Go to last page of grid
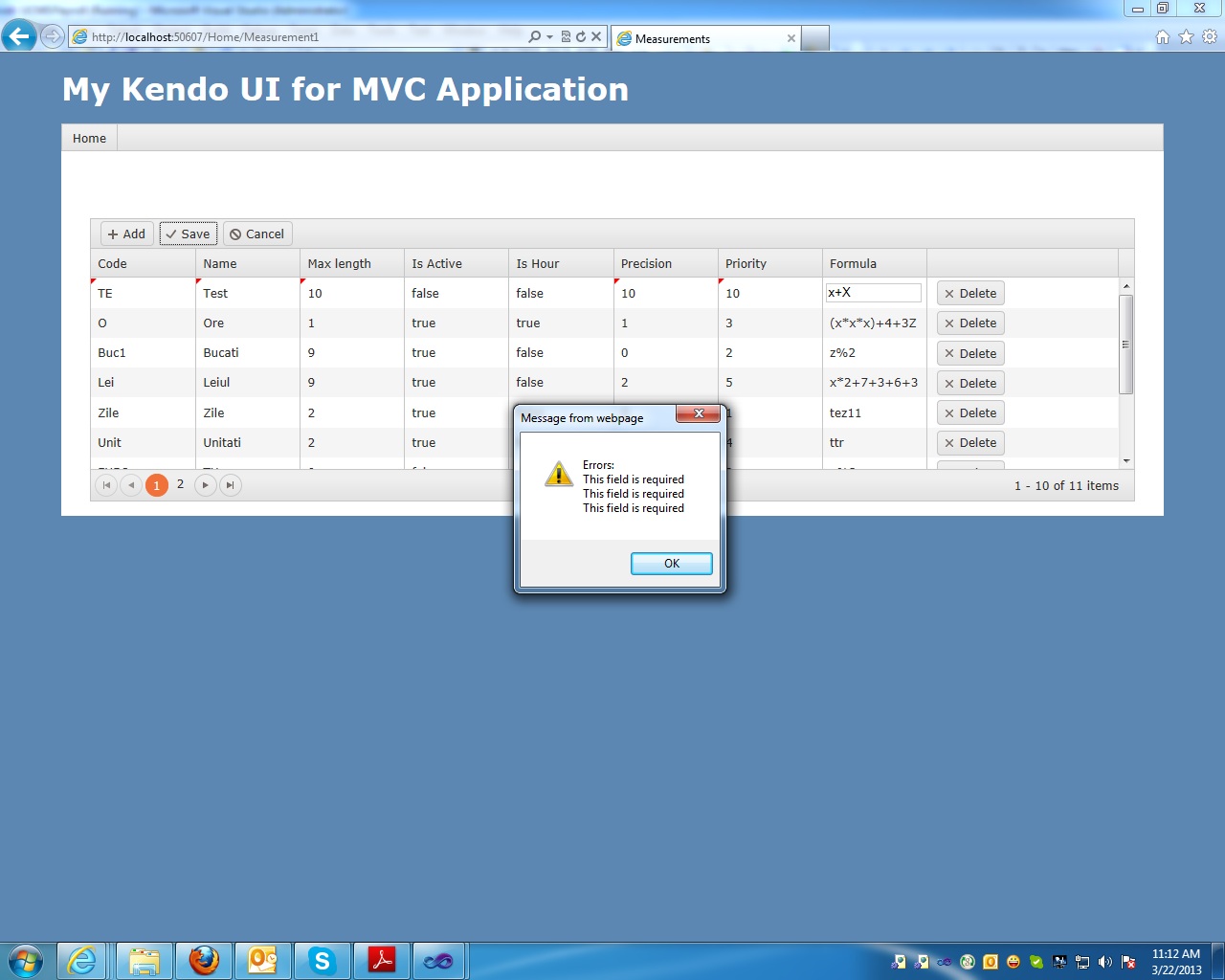The height and width of the screenshot is (980, 1225). pyautogui.click(x=230, y=485)
